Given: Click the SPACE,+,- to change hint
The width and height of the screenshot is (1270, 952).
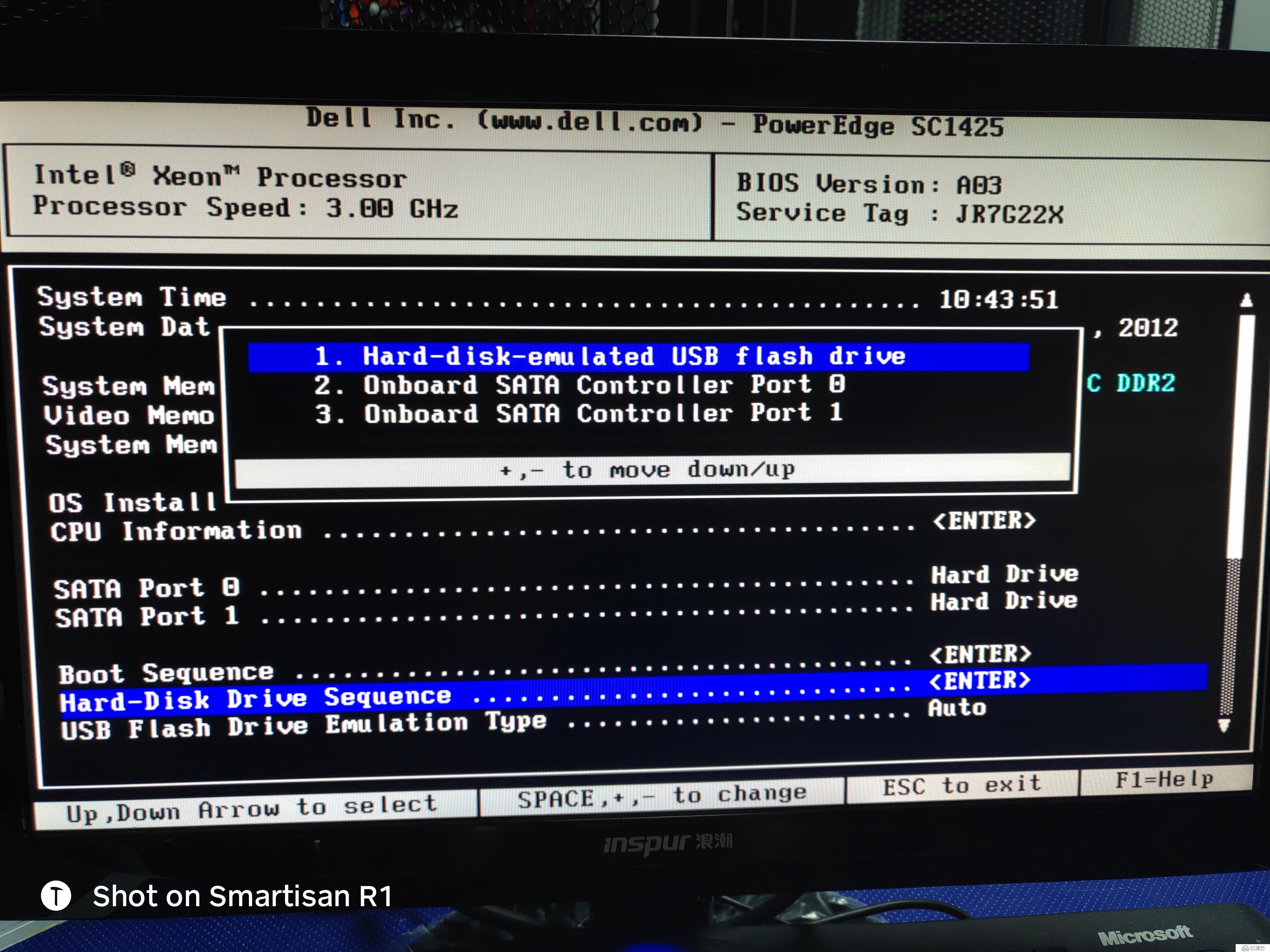Looking at the screenshot, I should [662, 797].
